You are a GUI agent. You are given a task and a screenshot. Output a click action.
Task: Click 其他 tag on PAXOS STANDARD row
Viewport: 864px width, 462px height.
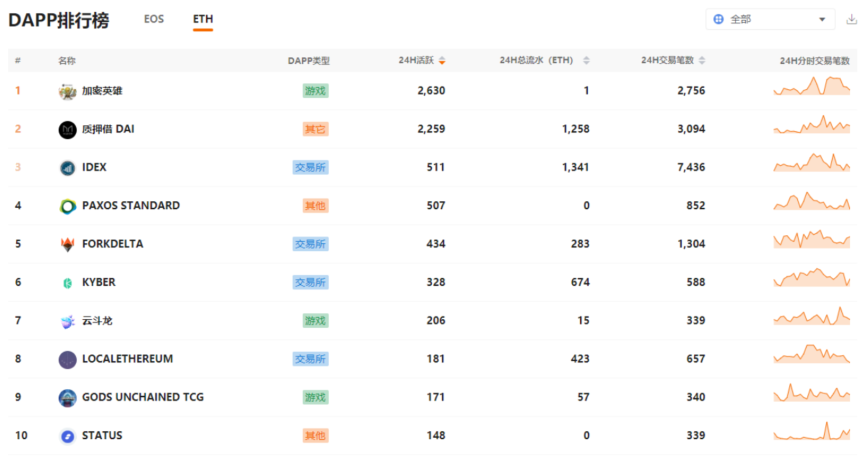pyautogui.click(x=315, y=206)
